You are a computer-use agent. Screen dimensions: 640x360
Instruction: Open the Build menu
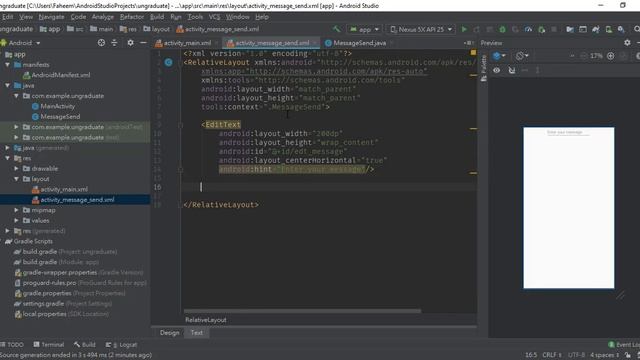point(157,17)
